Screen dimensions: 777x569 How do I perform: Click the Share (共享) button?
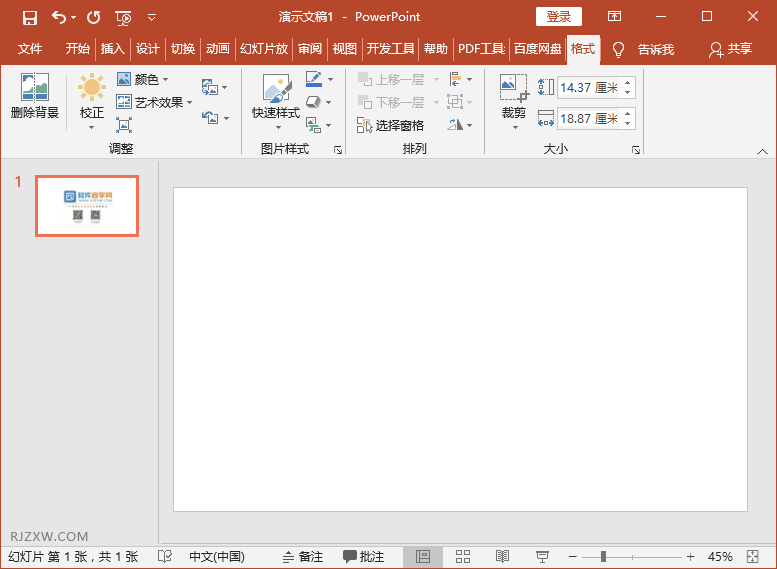coord(730,49)
